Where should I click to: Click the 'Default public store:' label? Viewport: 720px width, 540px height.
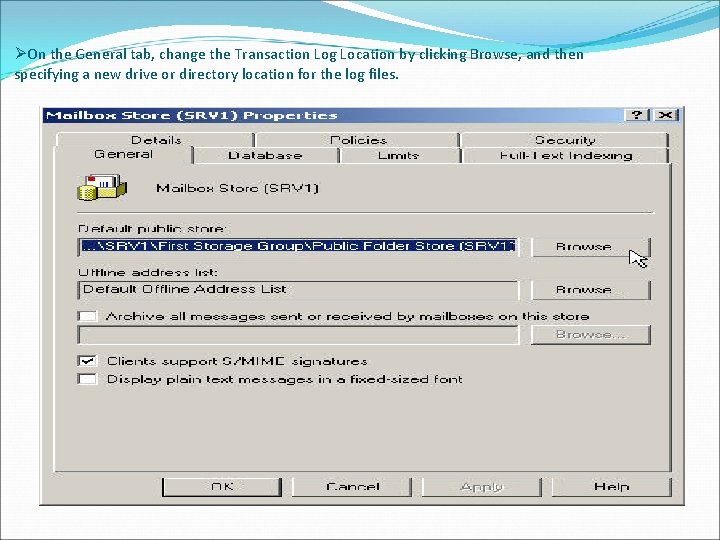[x=152, y=228]
